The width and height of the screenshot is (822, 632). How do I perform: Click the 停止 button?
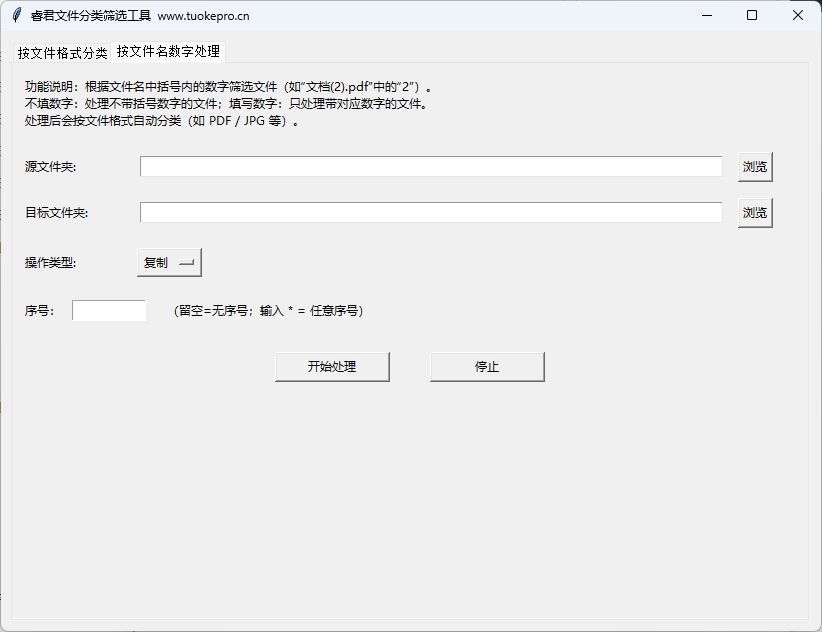[x=487, y=366]
